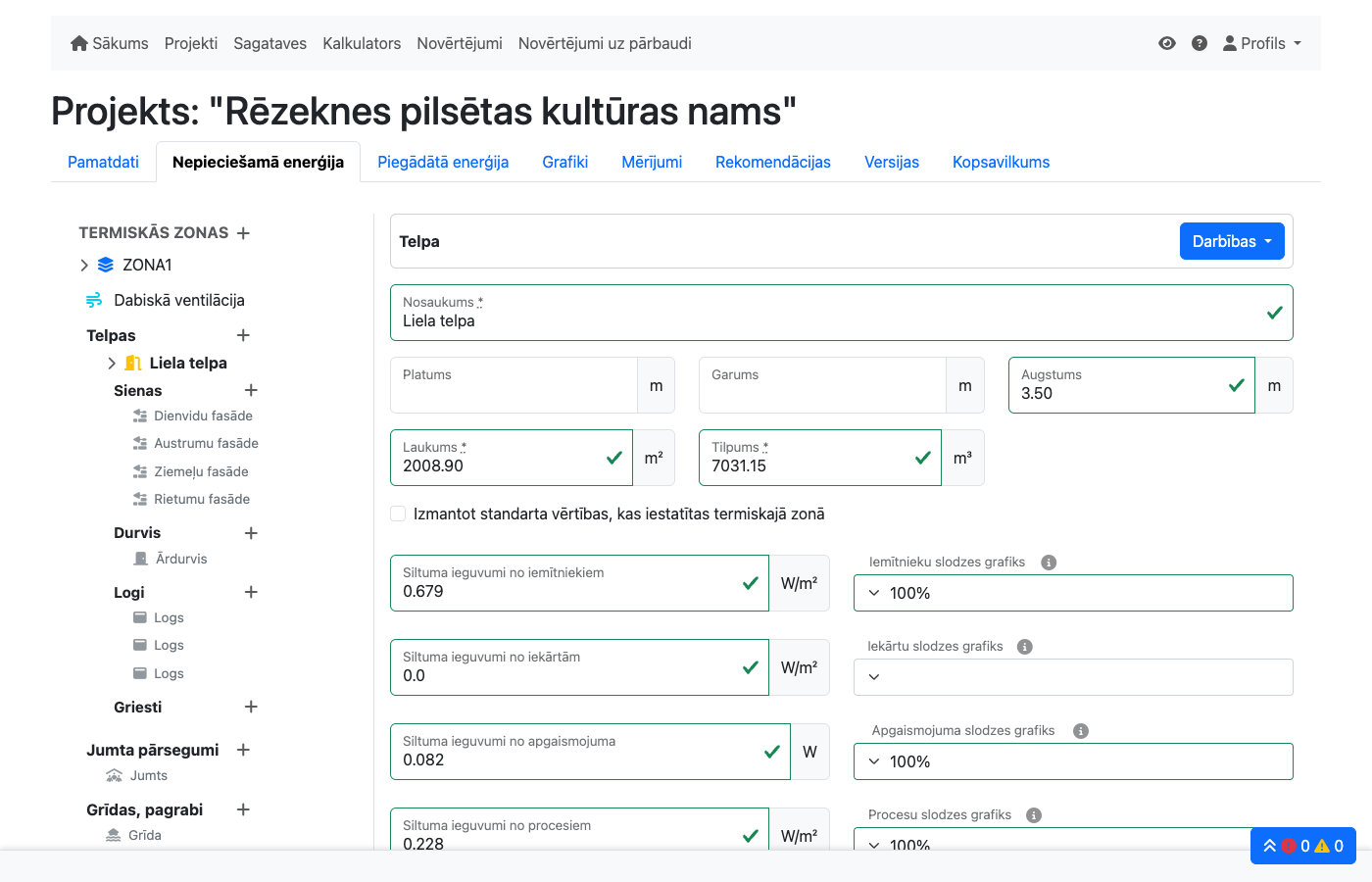Open the Iekārtu slodzes grafiks dropdown
The height and width of the screenshot is (882, 1372).
[1073, 676]
